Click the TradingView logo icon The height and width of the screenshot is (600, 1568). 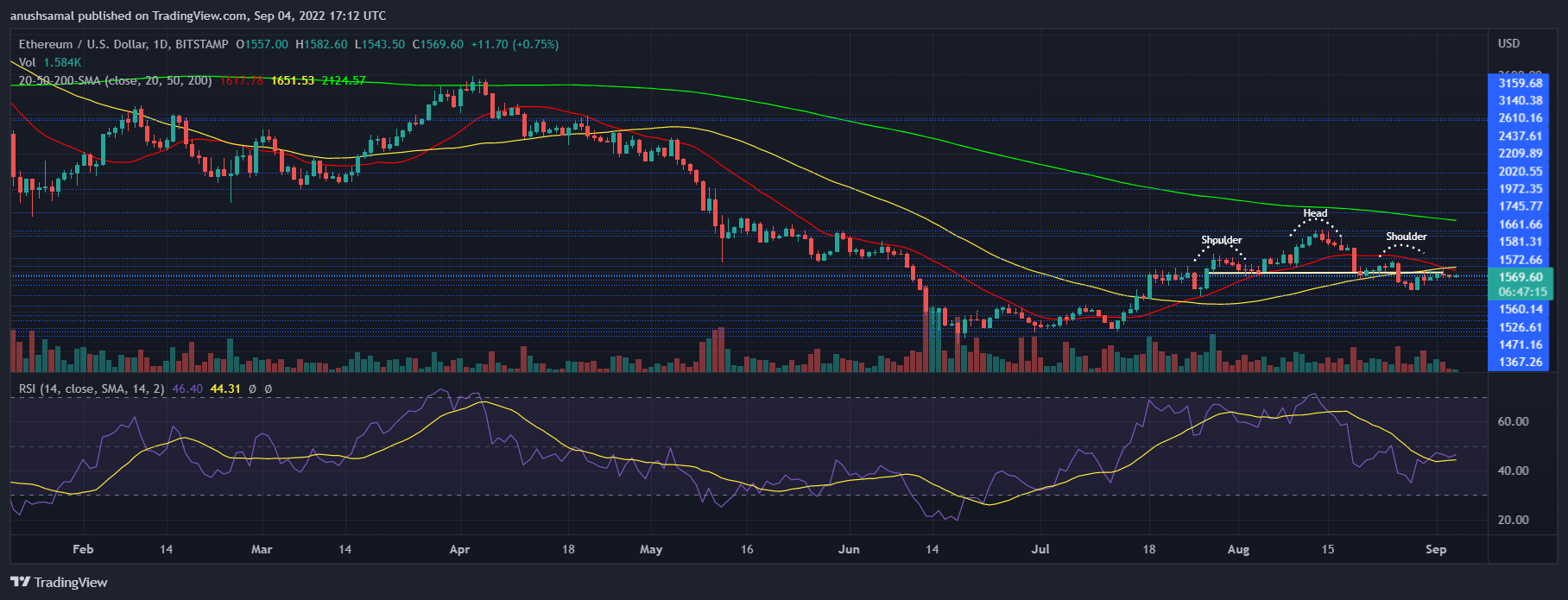point(21,582)
